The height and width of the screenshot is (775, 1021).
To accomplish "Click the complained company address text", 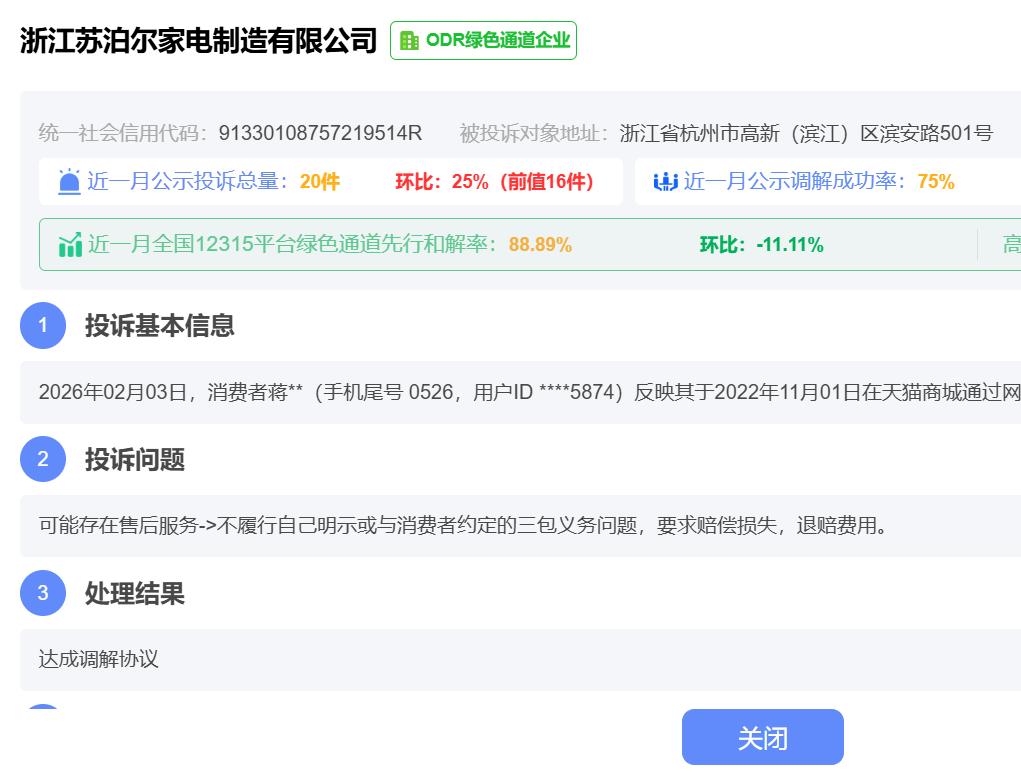I will point(805,133).
